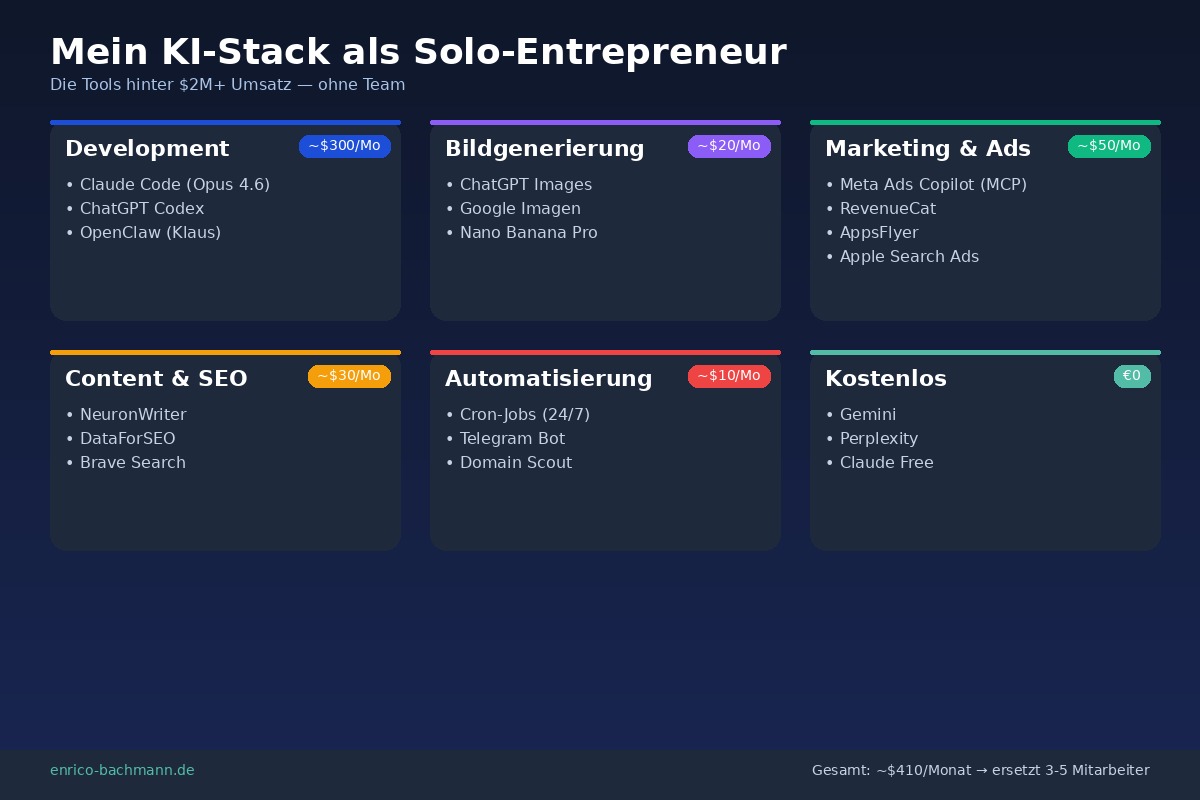Click the Mein KI-Stack main title
1200x800 pixels.
click(418, 52)
